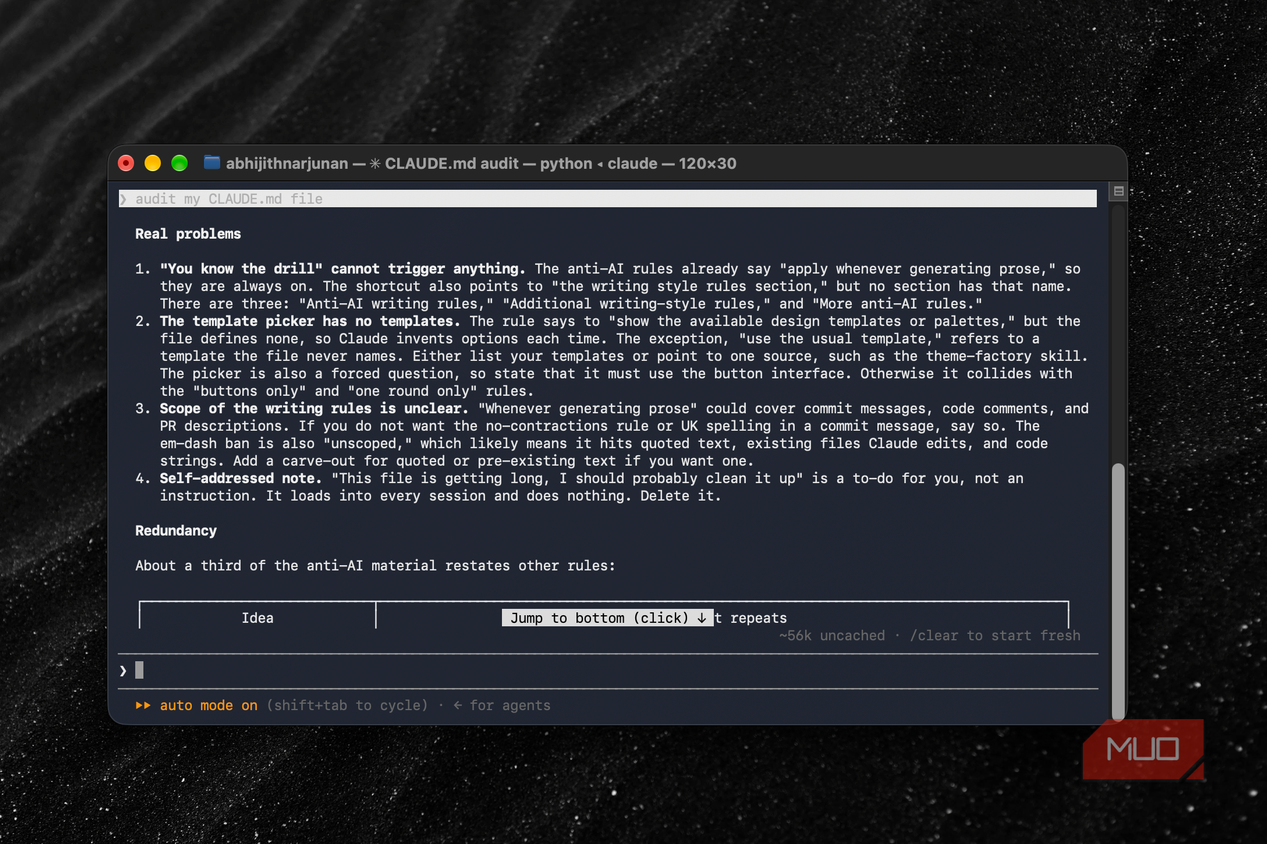Image resolution: width=1267 pixels, height=844 pixels.
Task: Click '(shift+tab to cycle)' hint text
Action: coord(348,705)
